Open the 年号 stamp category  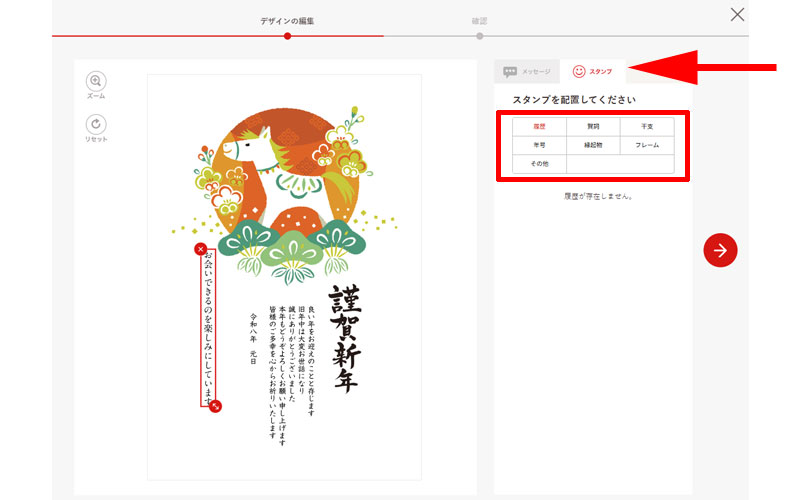(539, 145)
